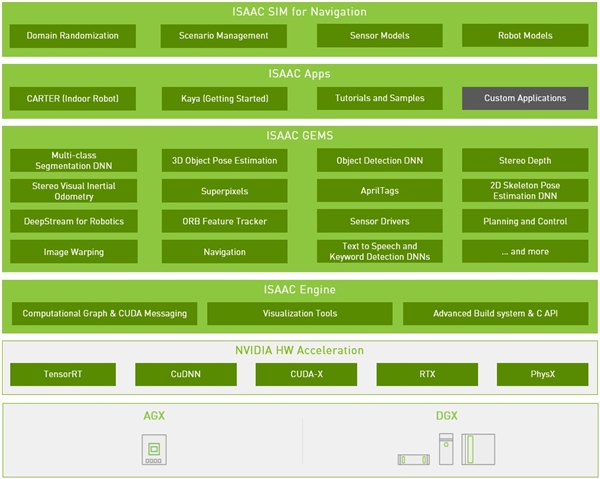Click the '... and more' box
This screenshot has height=479, width=600.
[525, 251]
